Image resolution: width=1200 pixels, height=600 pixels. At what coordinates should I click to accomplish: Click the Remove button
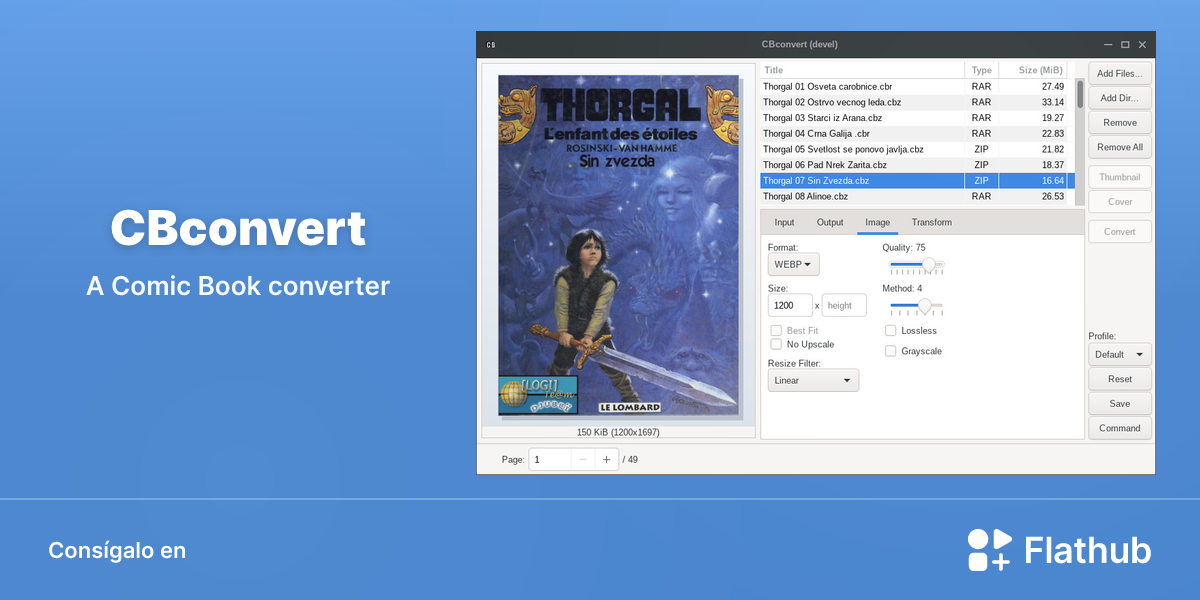click(1119, 122)
